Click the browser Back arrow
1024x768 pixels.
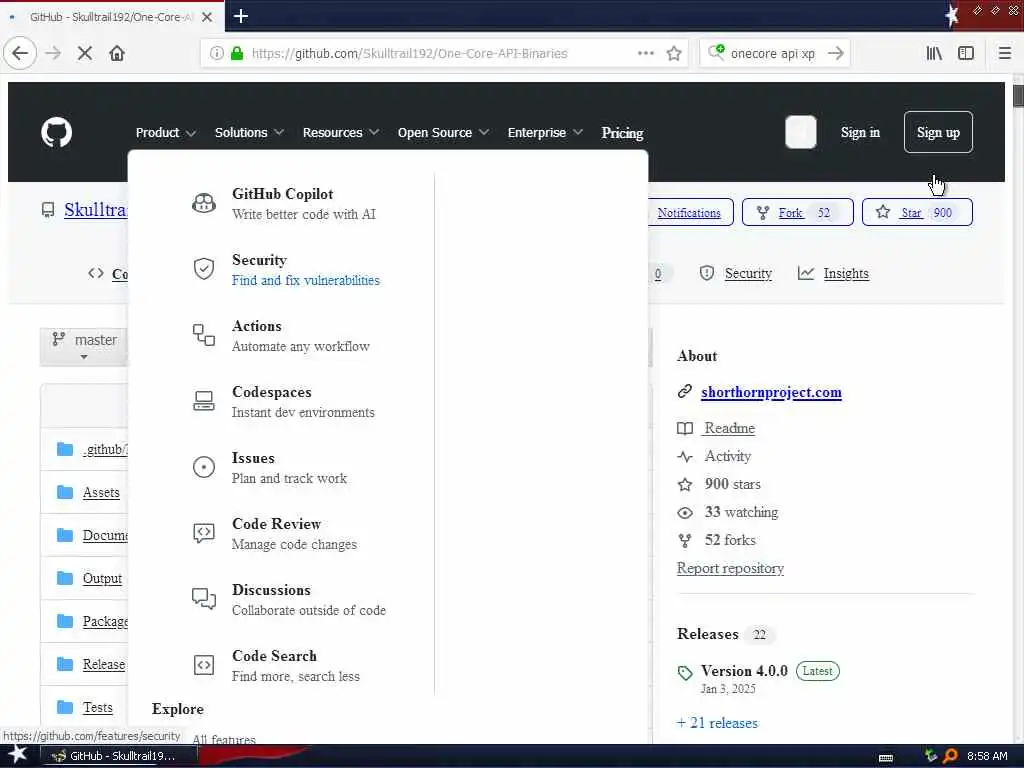point(20,53)
